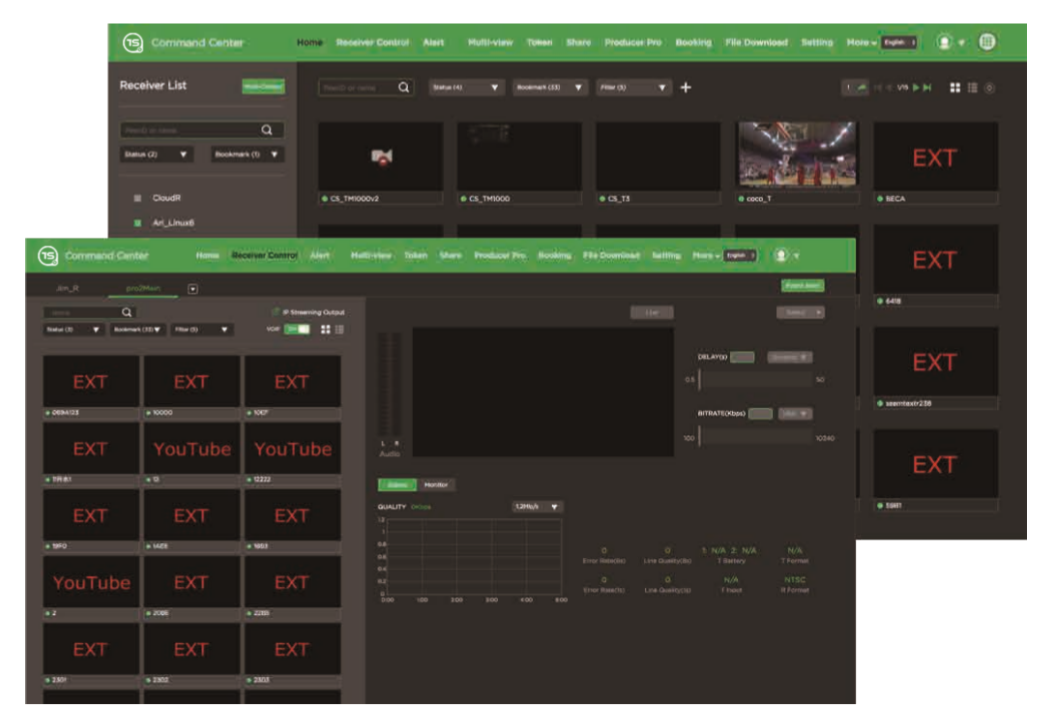The image size is (1043, 723).
Task: Open the Status (2) dropdown in Receiver List
Action: point(157,155)
